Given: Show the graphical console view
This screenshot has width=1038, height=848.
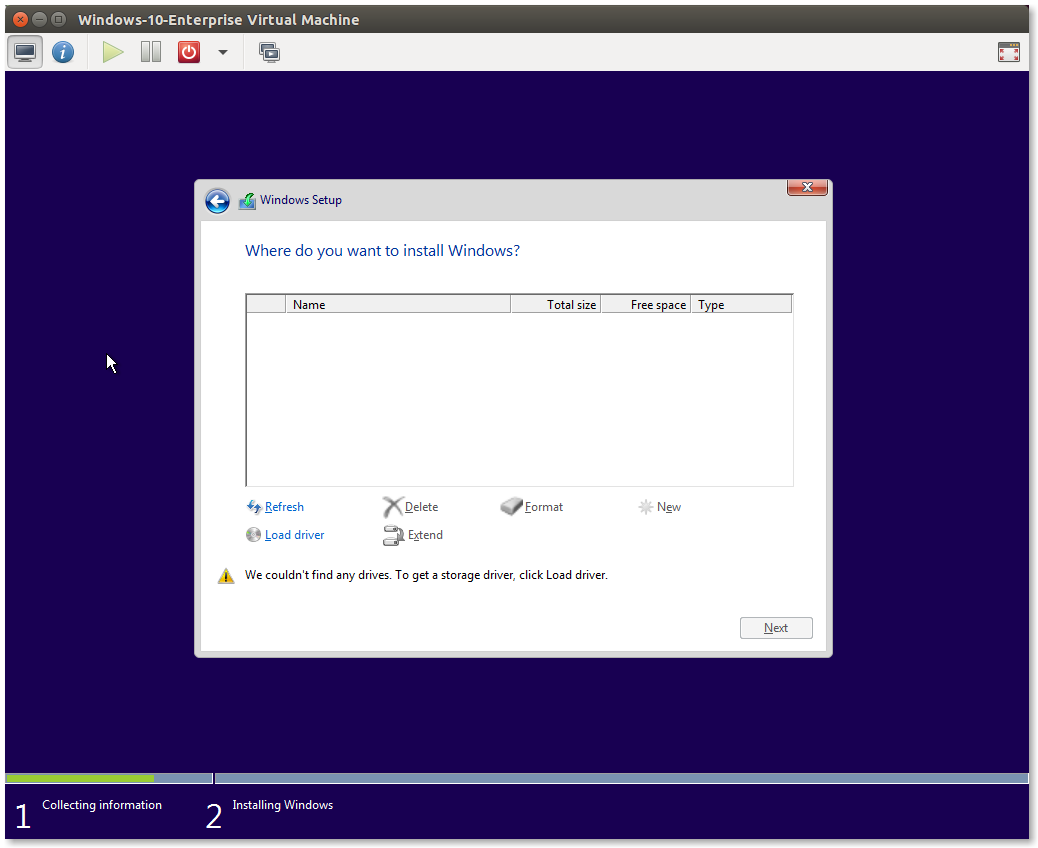Looking at the screenshot, I should 25,52.
